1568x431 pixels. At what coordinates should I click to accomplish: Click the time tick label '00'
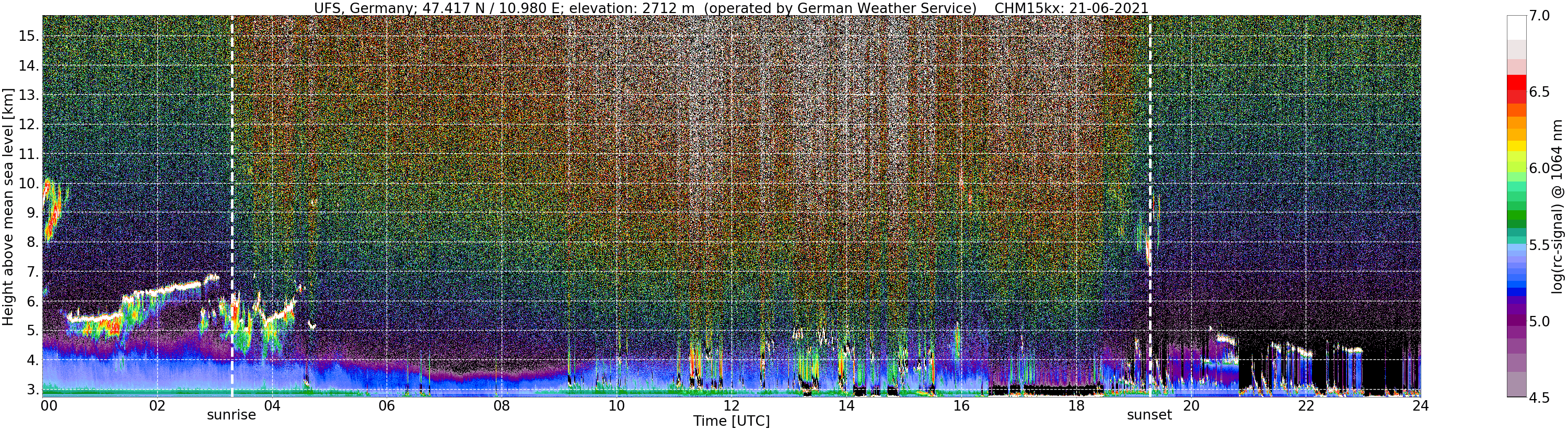click(49, 406)
